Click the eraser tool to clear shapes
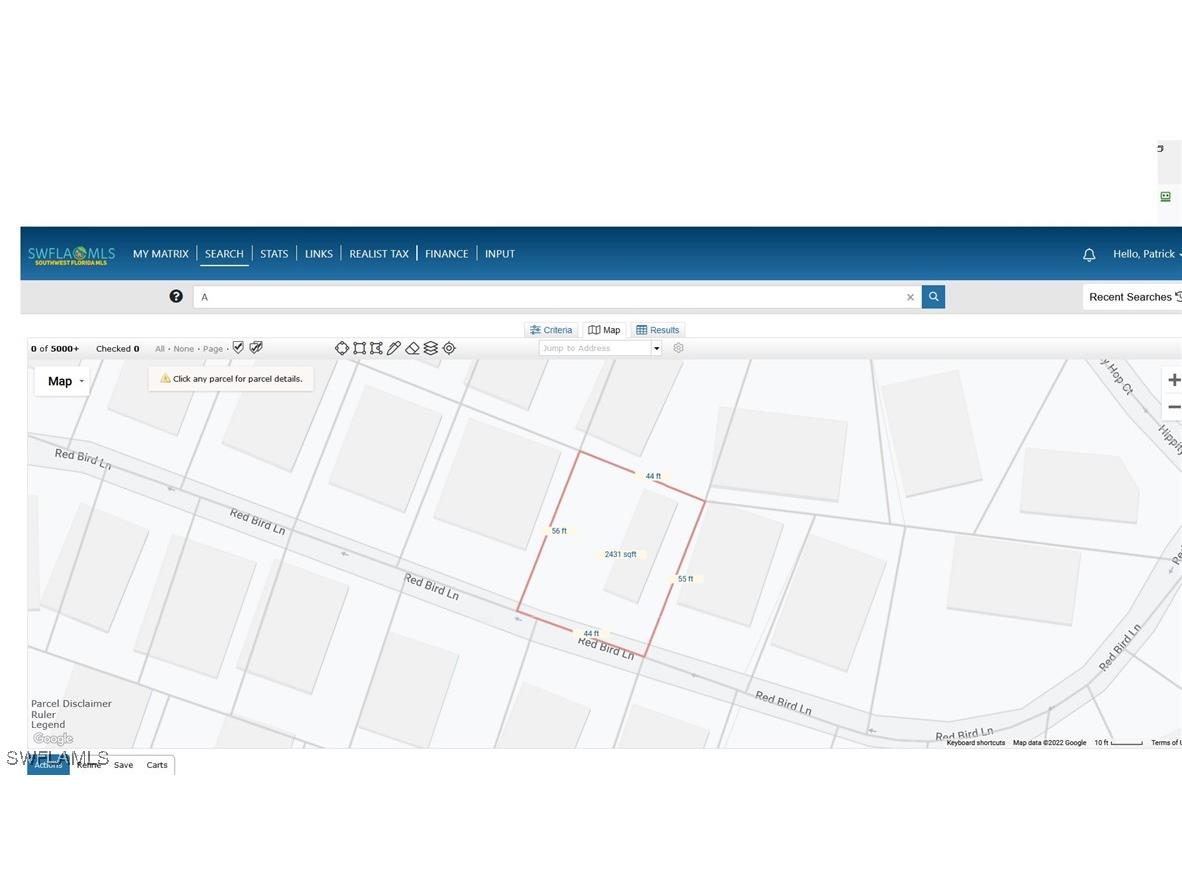1182x886 pixels. [x=412, y=348]
